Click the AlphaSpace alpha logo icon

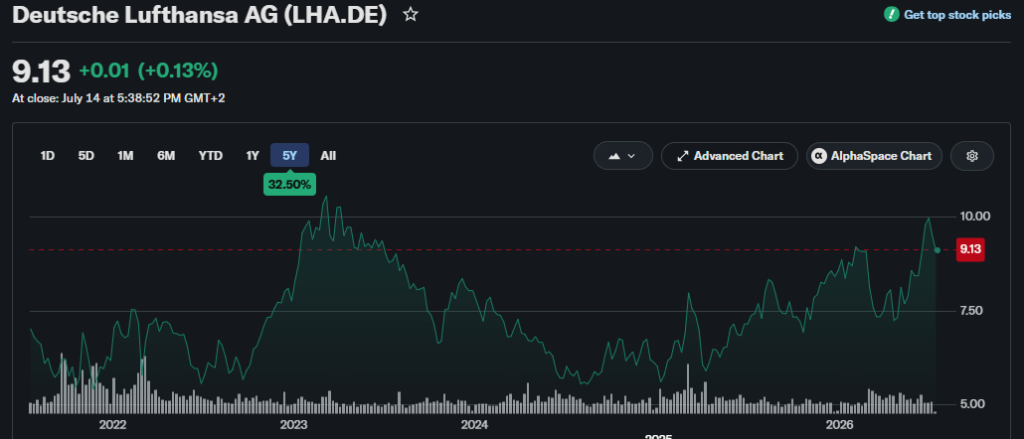tap(818, 156)
